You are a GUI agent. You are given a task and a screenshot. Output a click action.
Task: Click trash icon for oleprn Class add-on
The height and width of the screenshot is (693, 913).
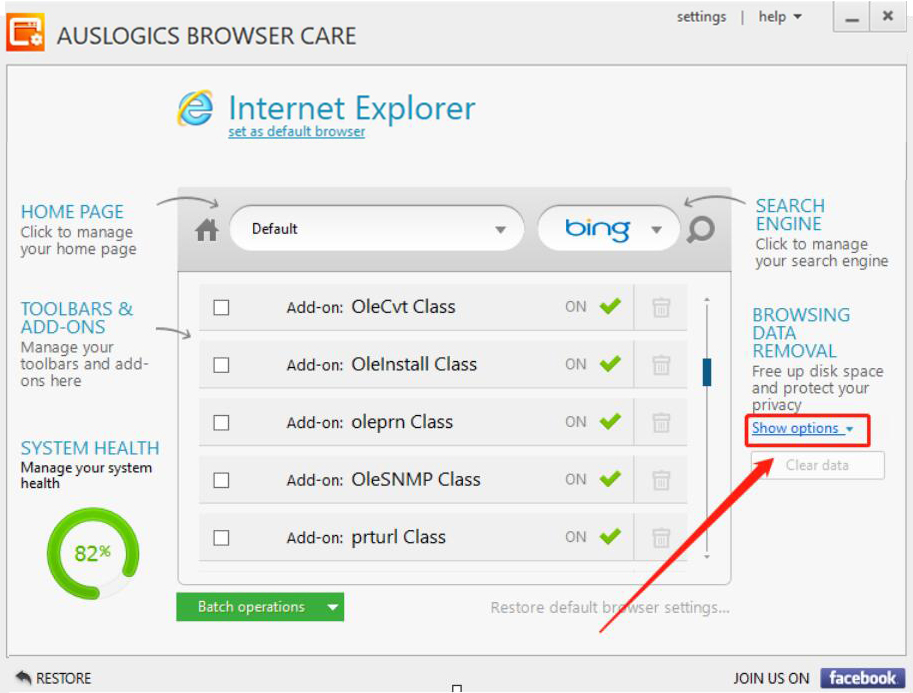click(661, 422)
